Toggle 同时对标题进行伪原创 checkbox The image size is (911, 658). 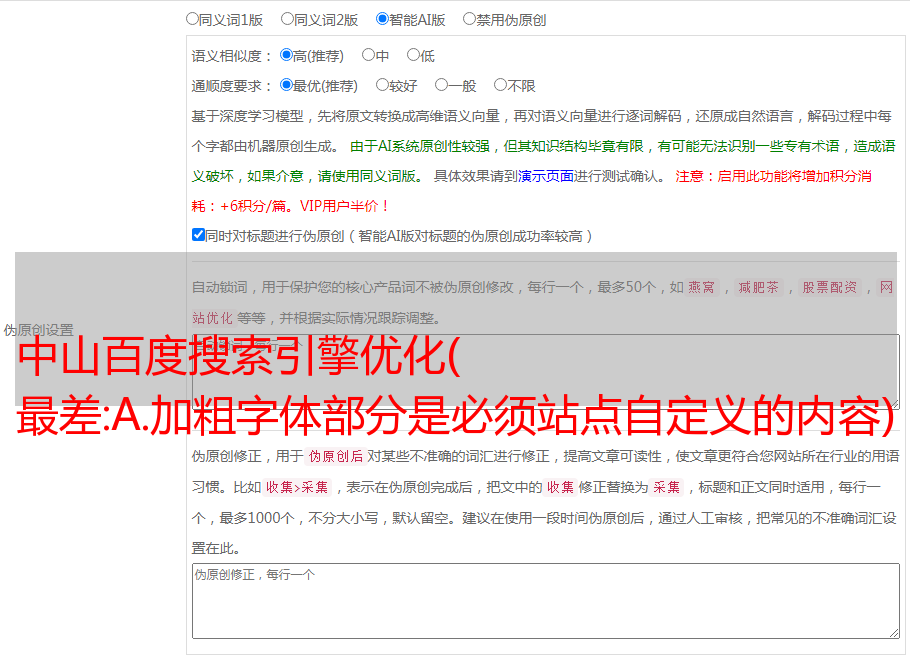198,235
